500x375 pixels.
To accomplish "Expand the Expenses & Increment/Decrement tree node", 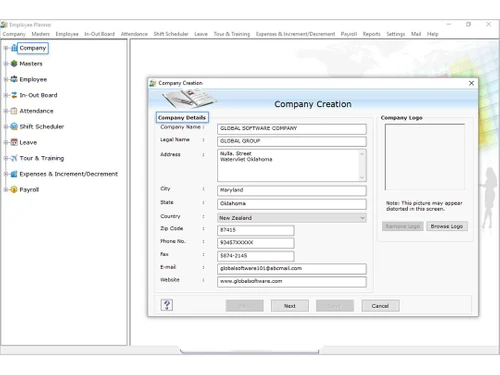I will [x=6, y=174].
